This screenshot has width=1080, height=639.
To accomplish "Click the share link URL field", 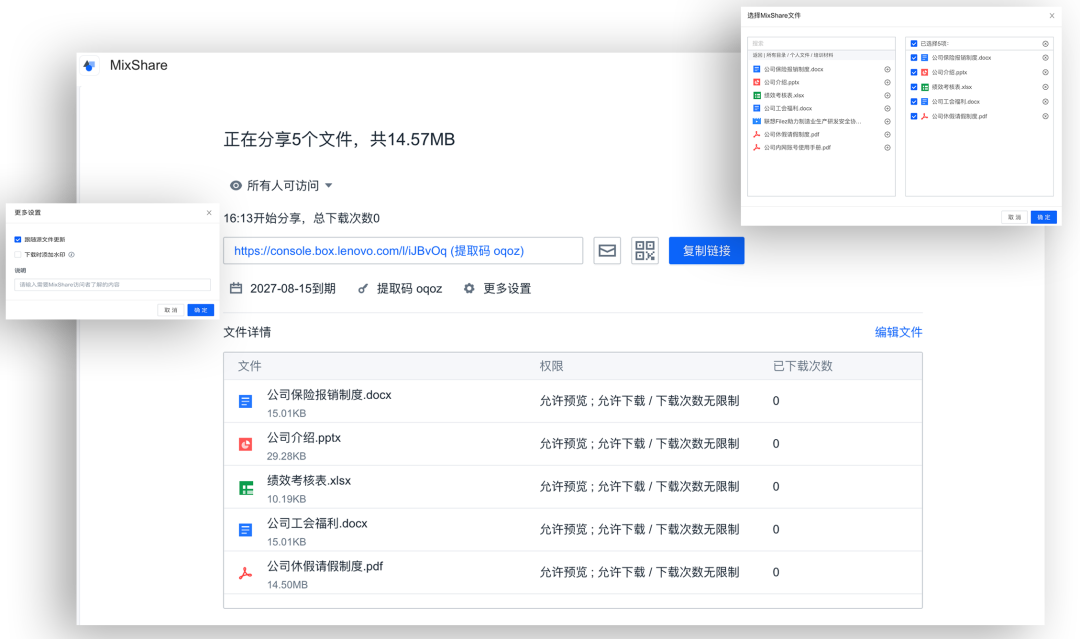I will (403, 251).
